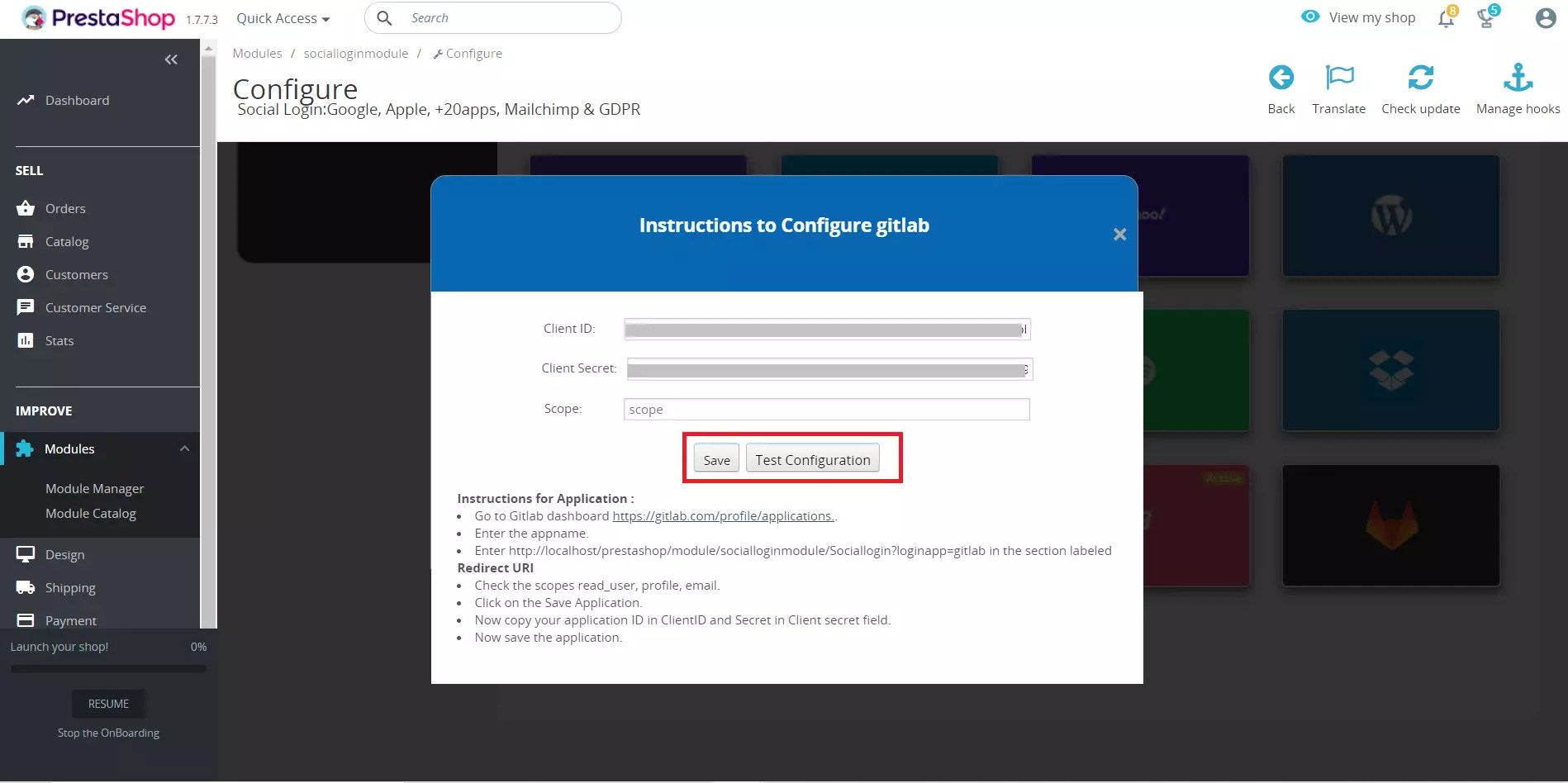This screenshot has width=1568, height=783.
Task: Open the Dashboard from the sidebar
Action: [77, 100]
